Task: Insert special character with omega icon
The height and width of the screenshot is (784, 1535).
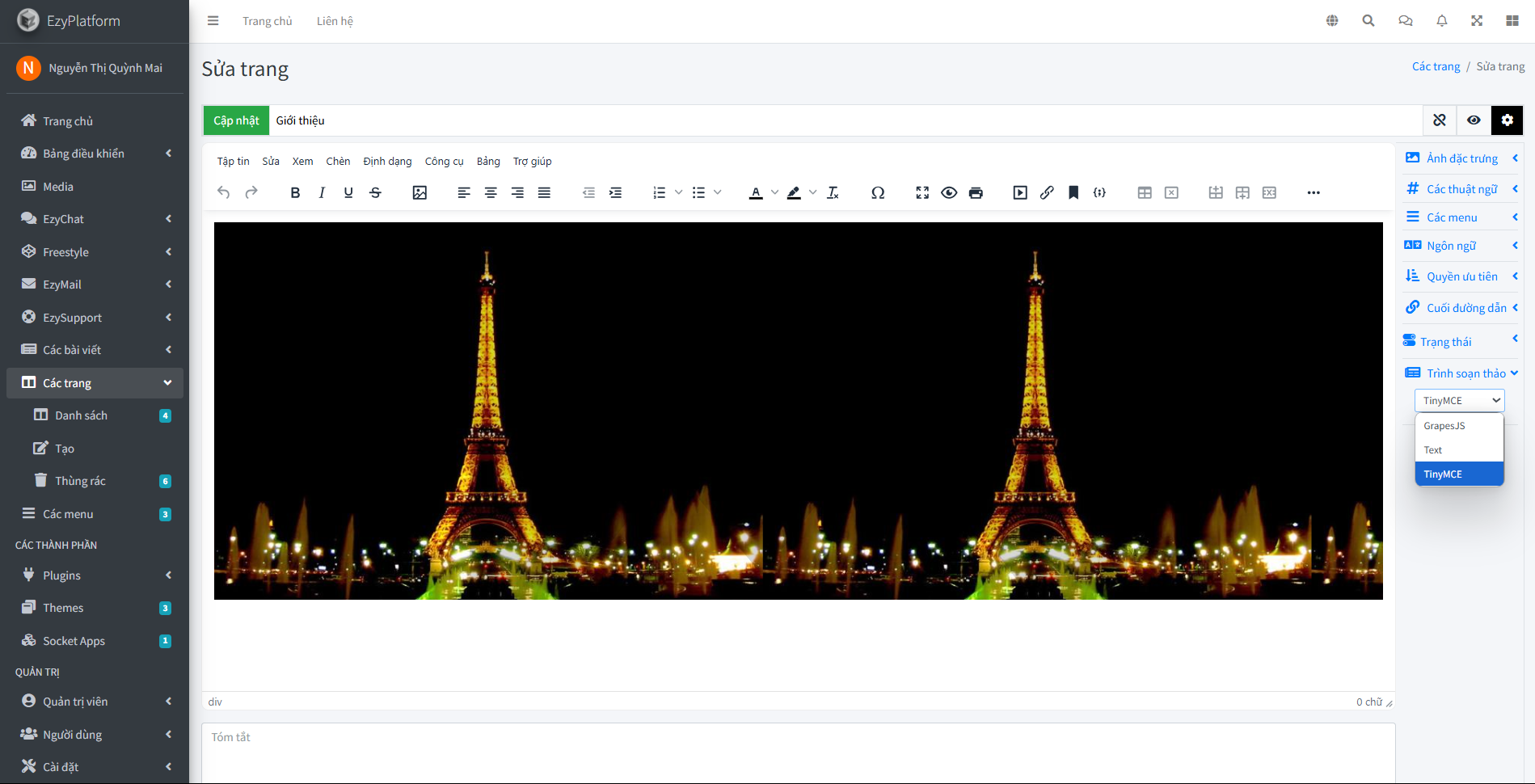Action: pos(878,192)
